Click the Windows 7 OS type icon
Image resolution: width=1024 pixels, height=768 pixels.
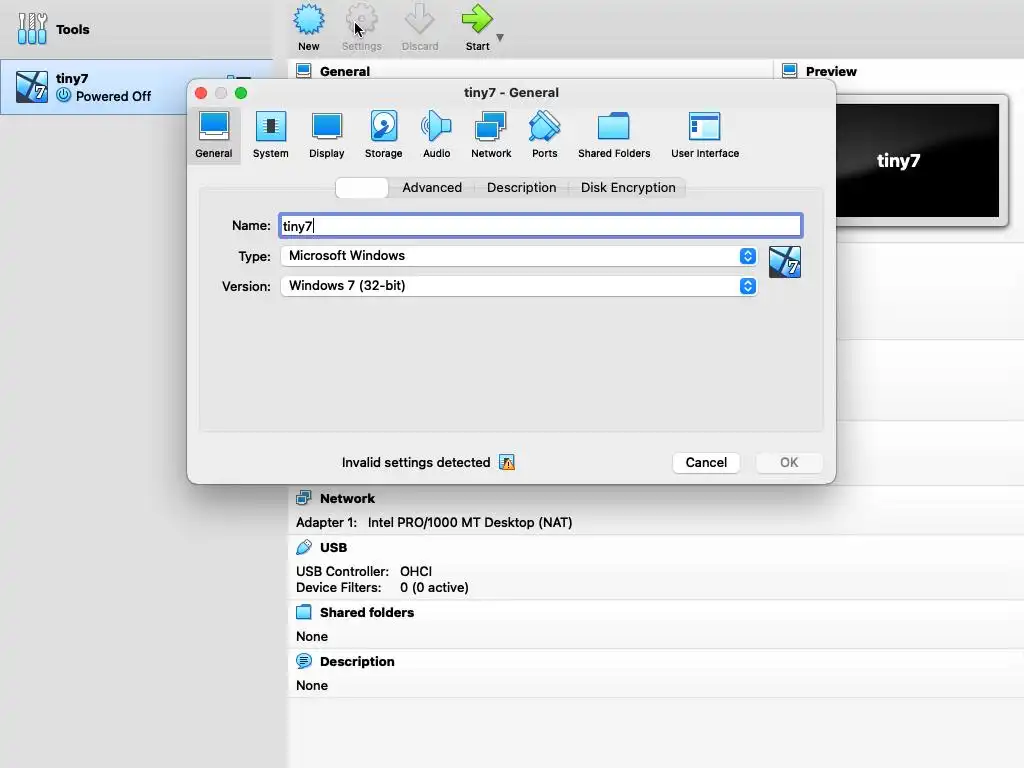pyautogui.click(x=784, y=262)
